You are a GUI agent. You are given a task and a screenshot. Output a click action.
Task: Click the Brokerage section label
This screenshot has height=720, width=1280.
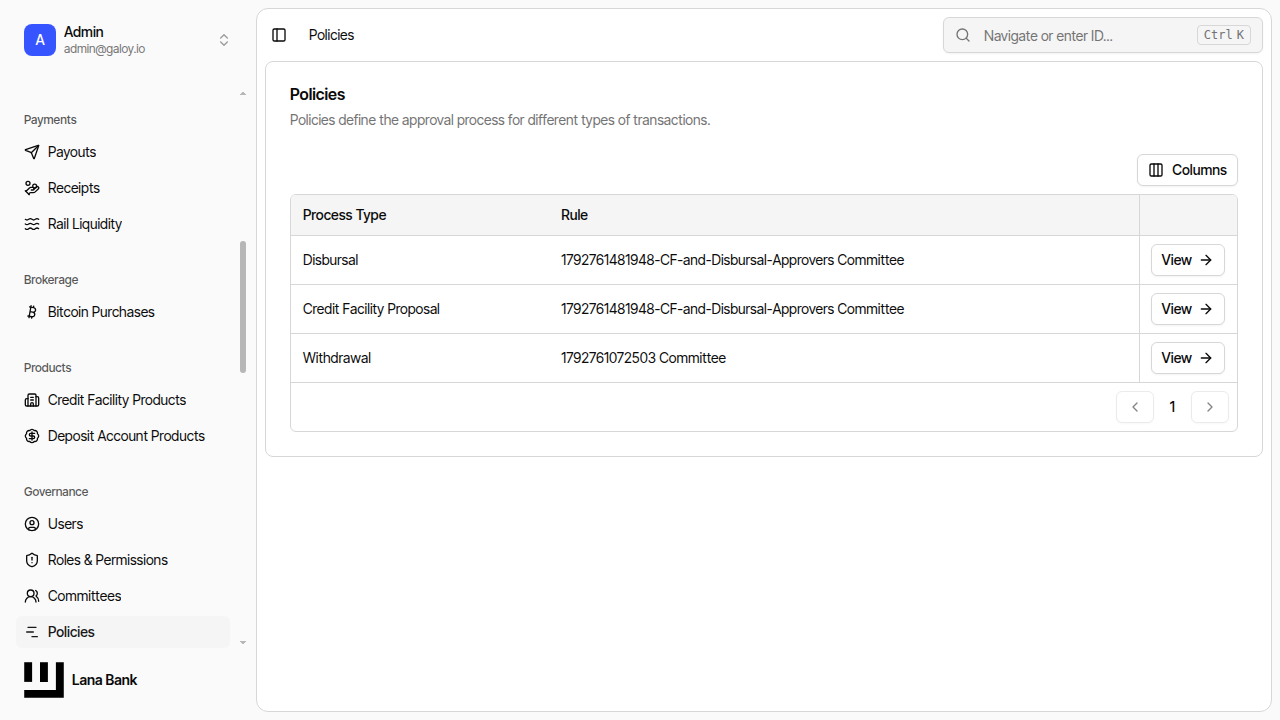pos(51,280)
